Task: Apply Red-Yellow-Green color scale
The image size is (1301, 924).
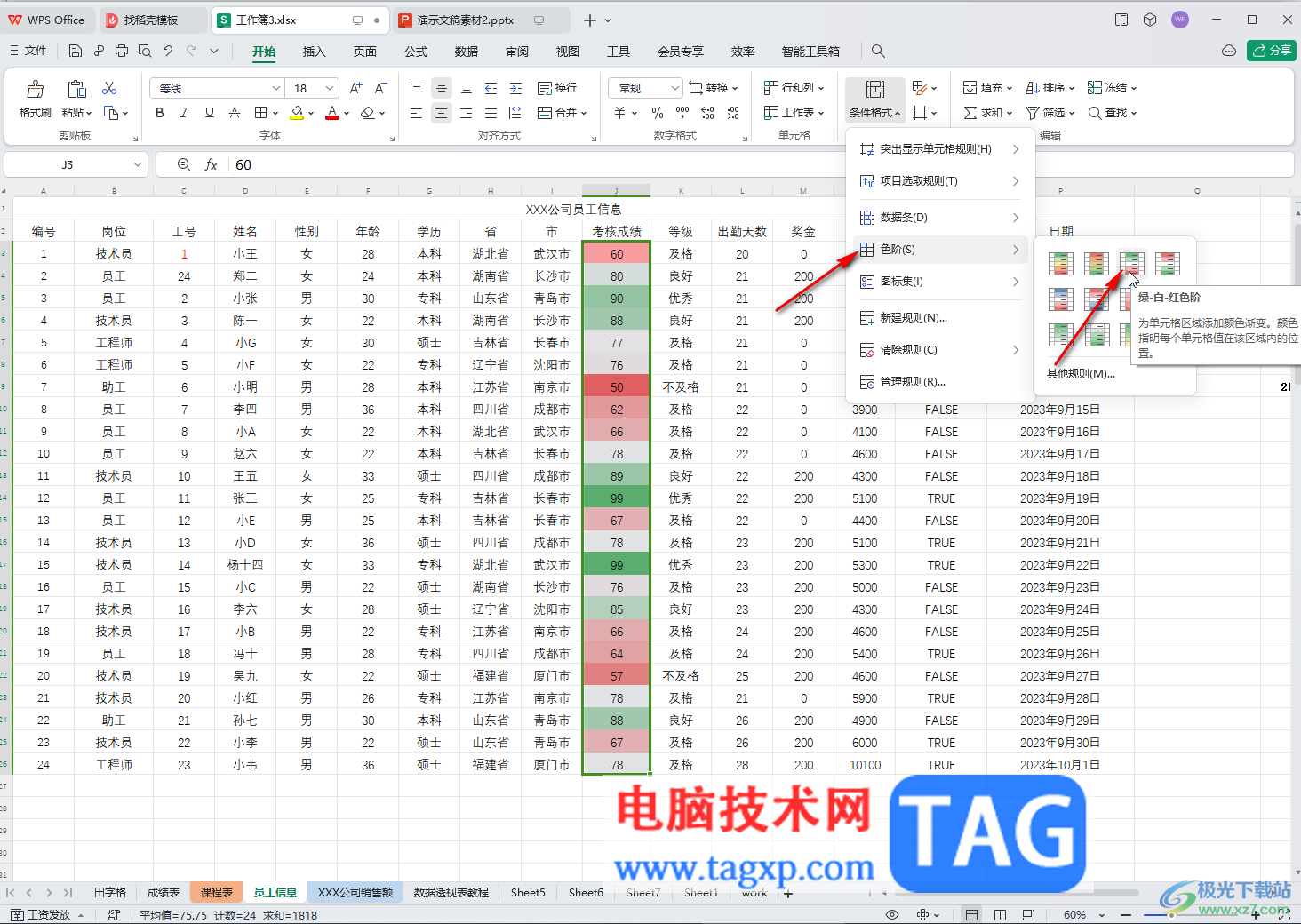Action: click(1096, 264)
